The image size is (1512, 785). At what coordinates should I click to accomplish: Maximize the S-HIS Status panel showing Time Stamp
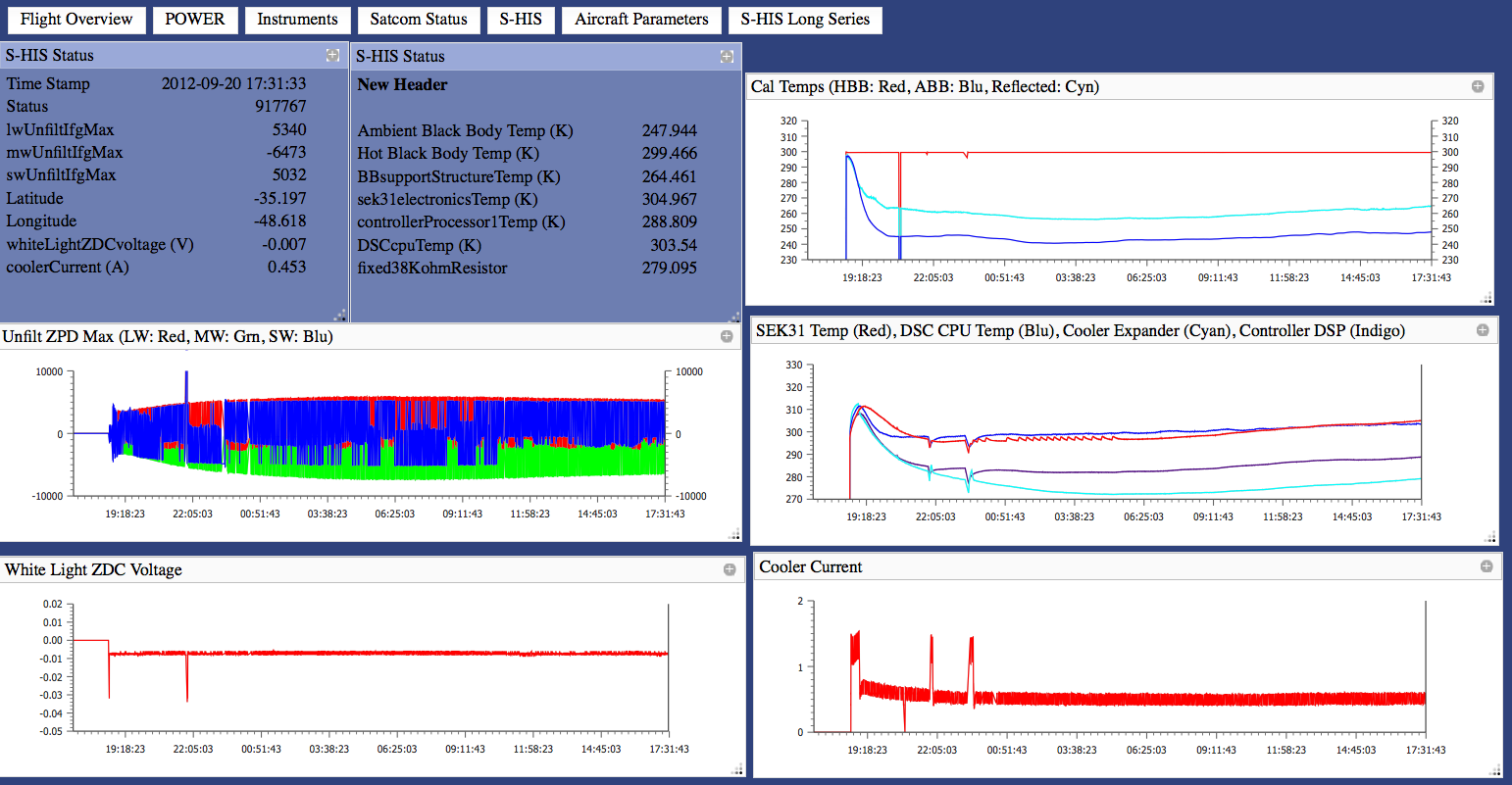coord(333,56)
